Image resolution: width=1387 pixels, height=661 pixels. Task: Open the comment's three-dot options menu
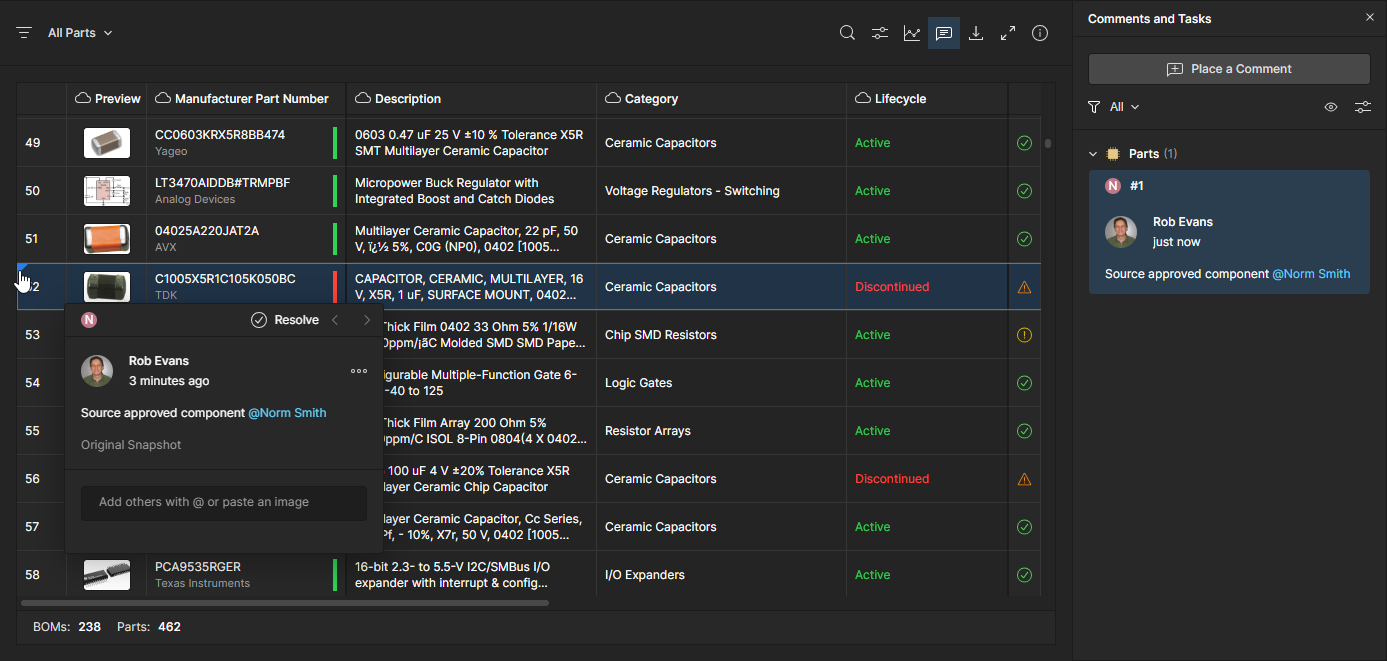(359, 371)
